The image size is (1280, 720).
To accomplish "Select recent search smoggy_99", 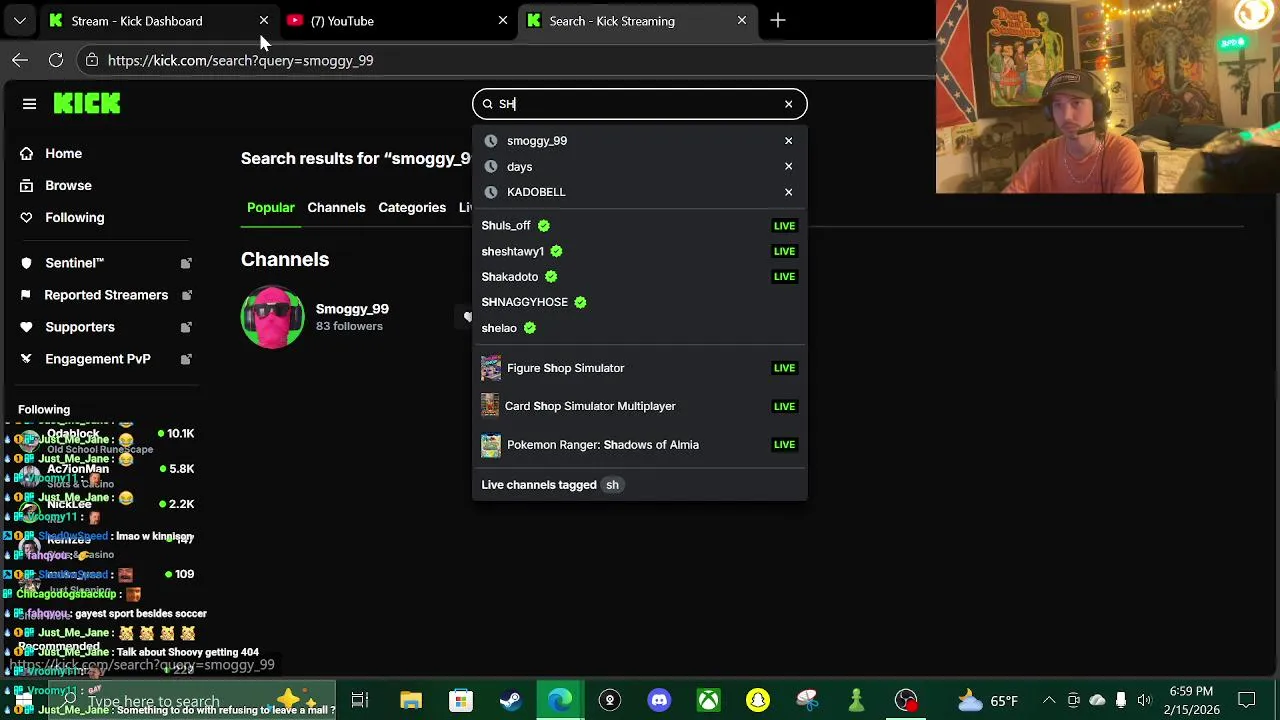I will click(x=537, y=141).
